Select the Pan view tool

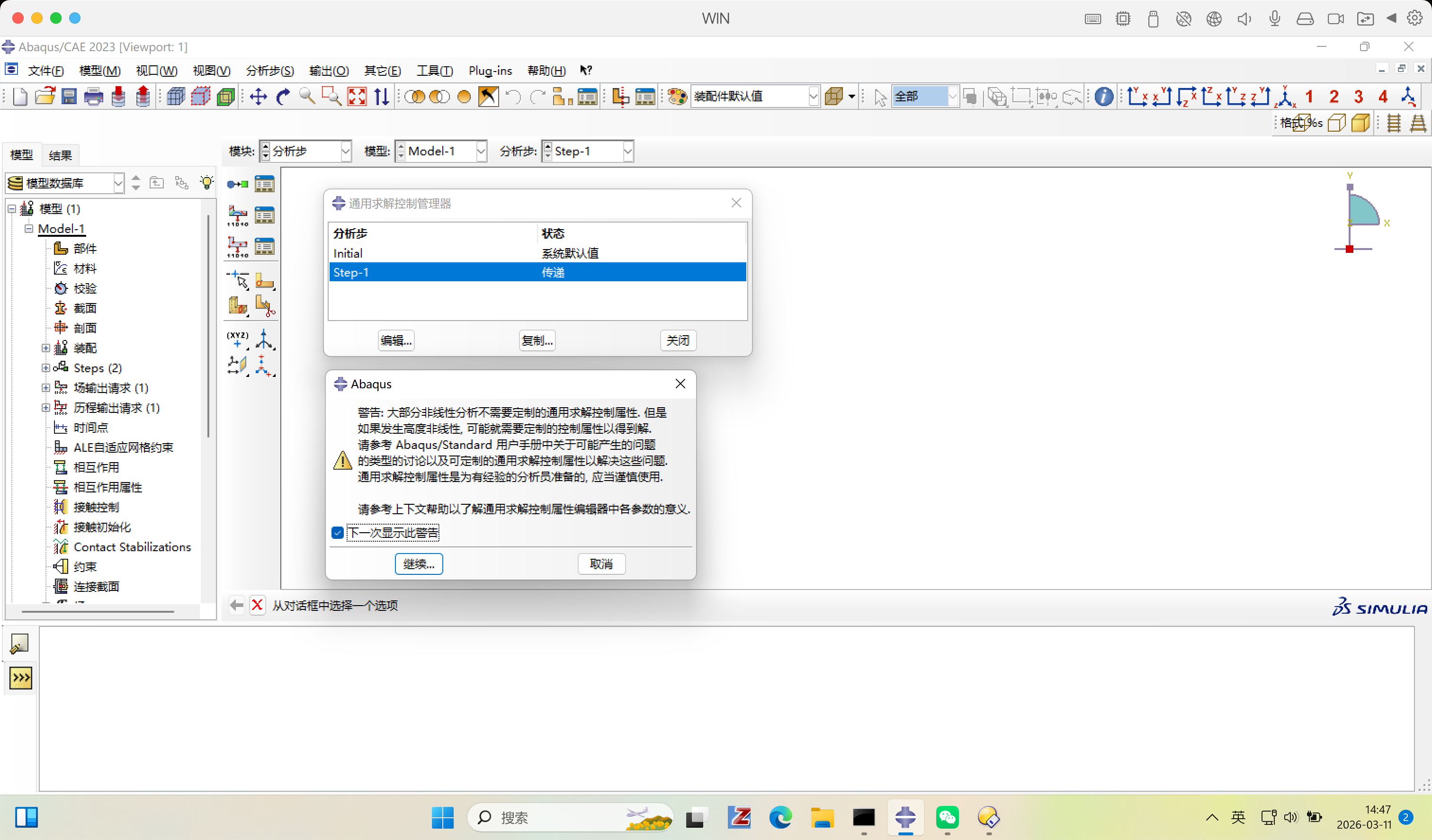coord(259,97)
